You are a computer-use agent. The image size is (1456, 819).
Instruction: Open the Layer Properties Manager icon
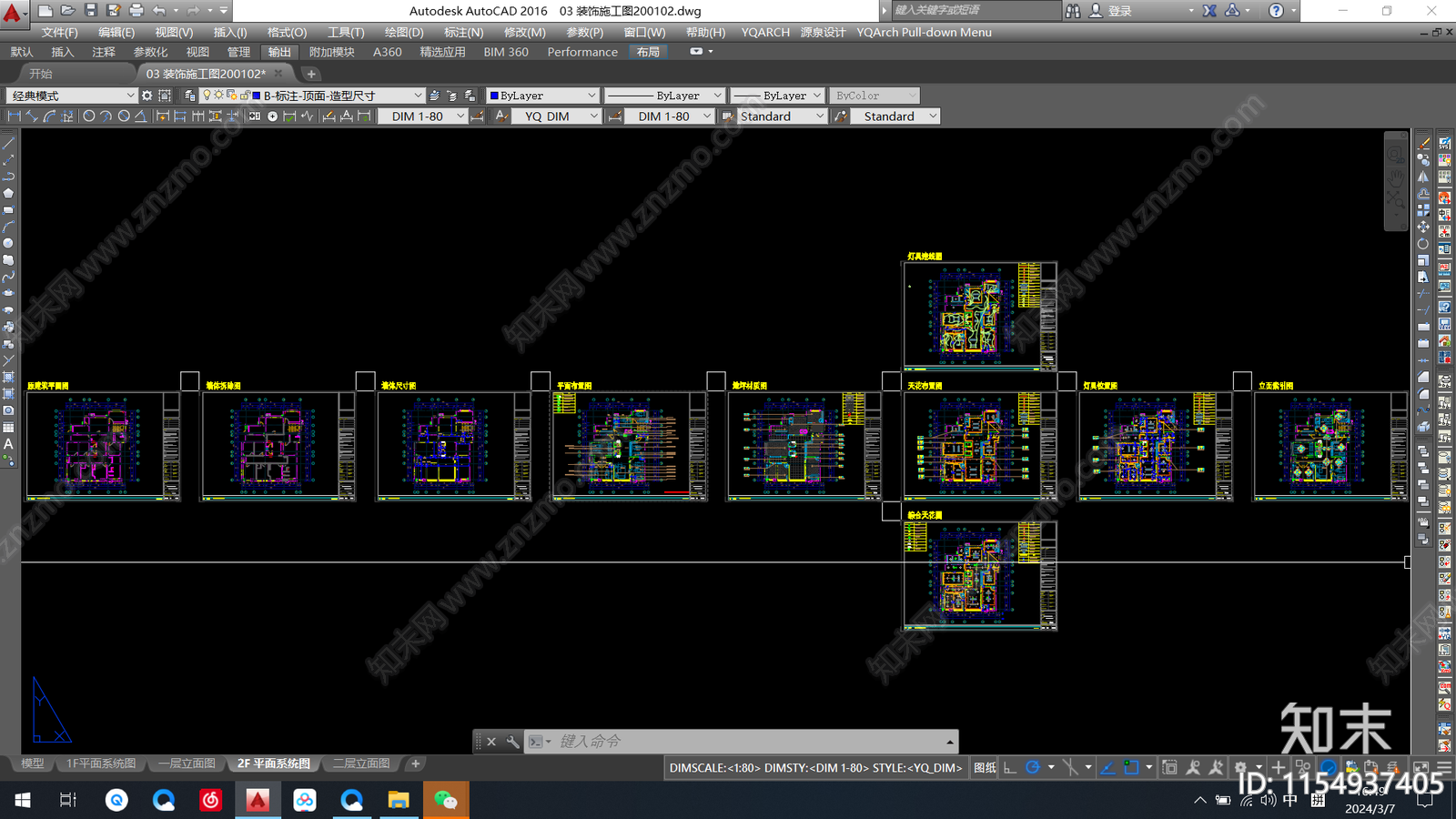point(189,96)
